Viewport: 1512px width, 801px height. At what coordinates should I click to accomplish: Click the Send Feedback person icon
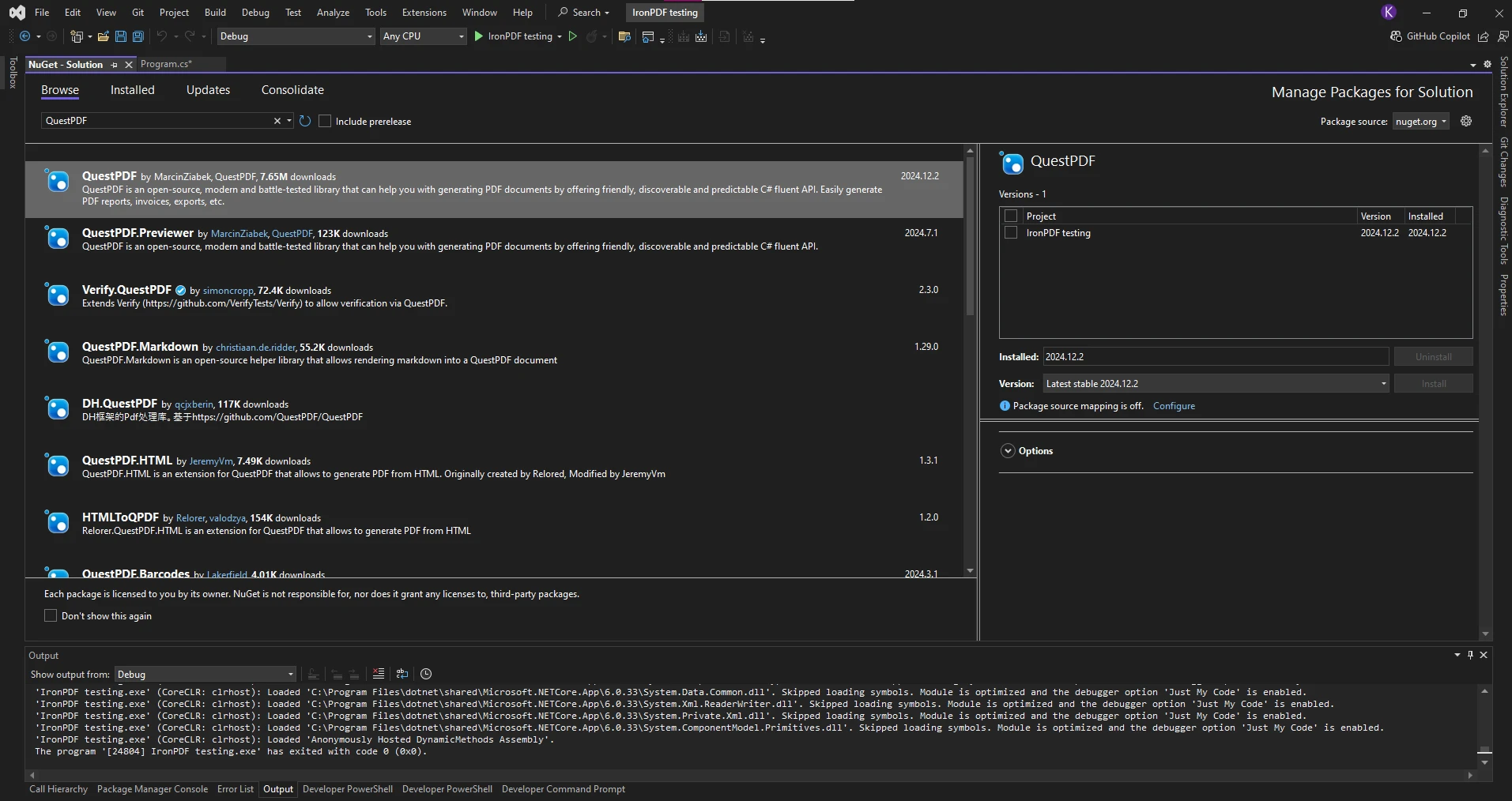tap(1503, 36)
